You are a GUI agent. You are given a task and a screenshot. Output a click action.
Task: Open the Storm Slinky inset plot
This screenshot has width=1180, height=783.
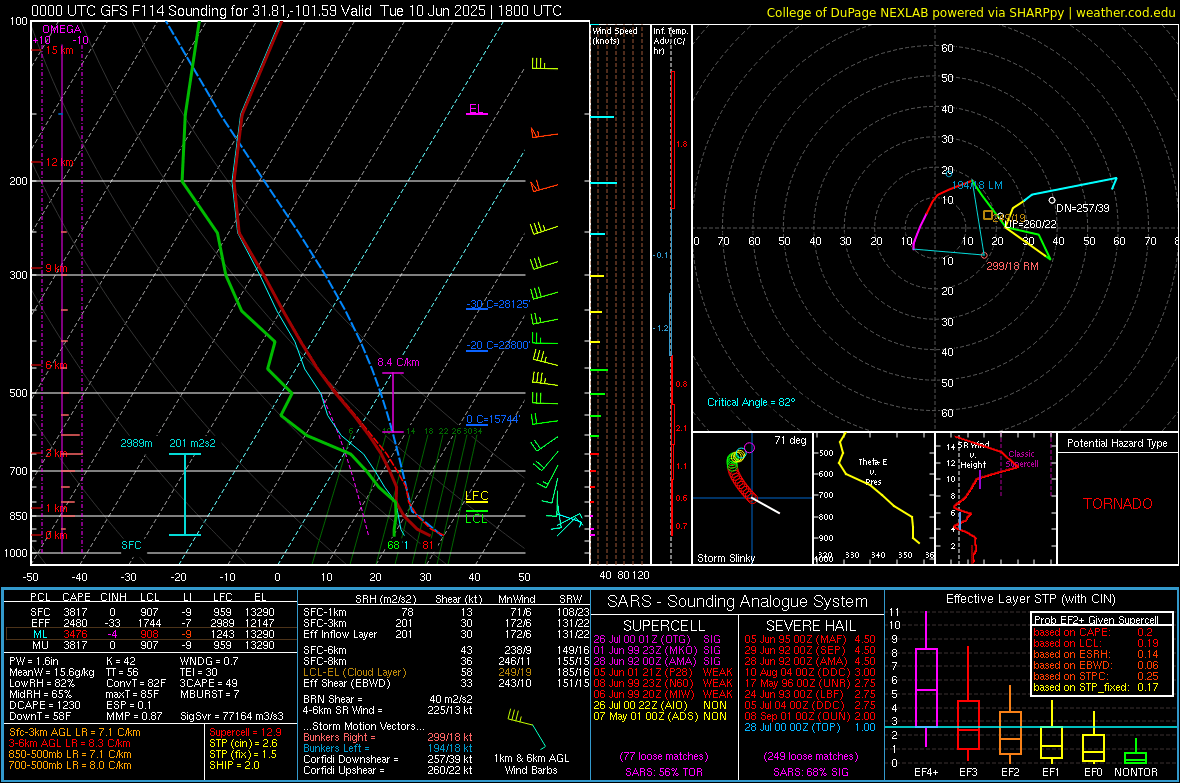(x=752, y=498)
